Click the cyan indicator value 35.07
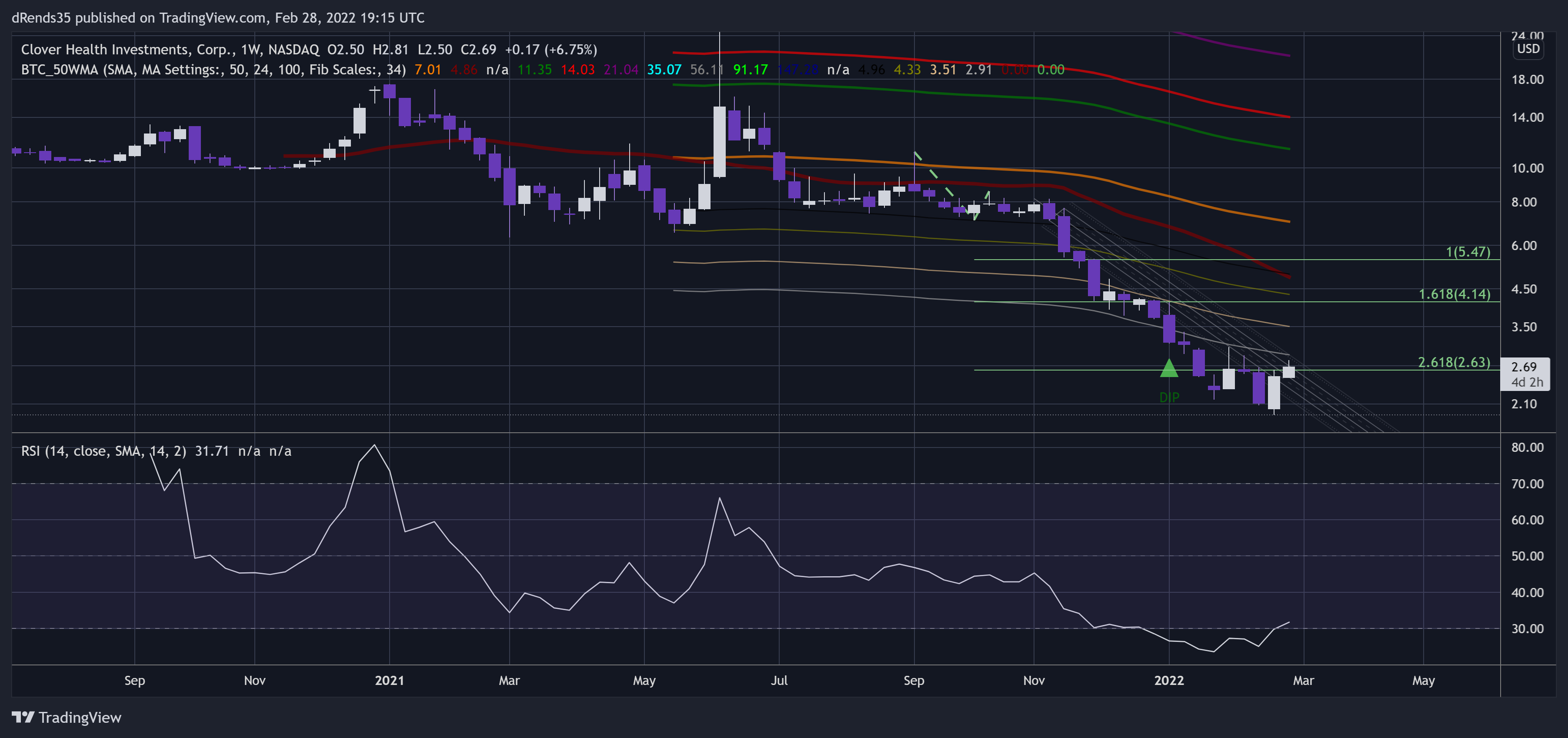The image size is (1568, 738). click(x=664, y=70)
